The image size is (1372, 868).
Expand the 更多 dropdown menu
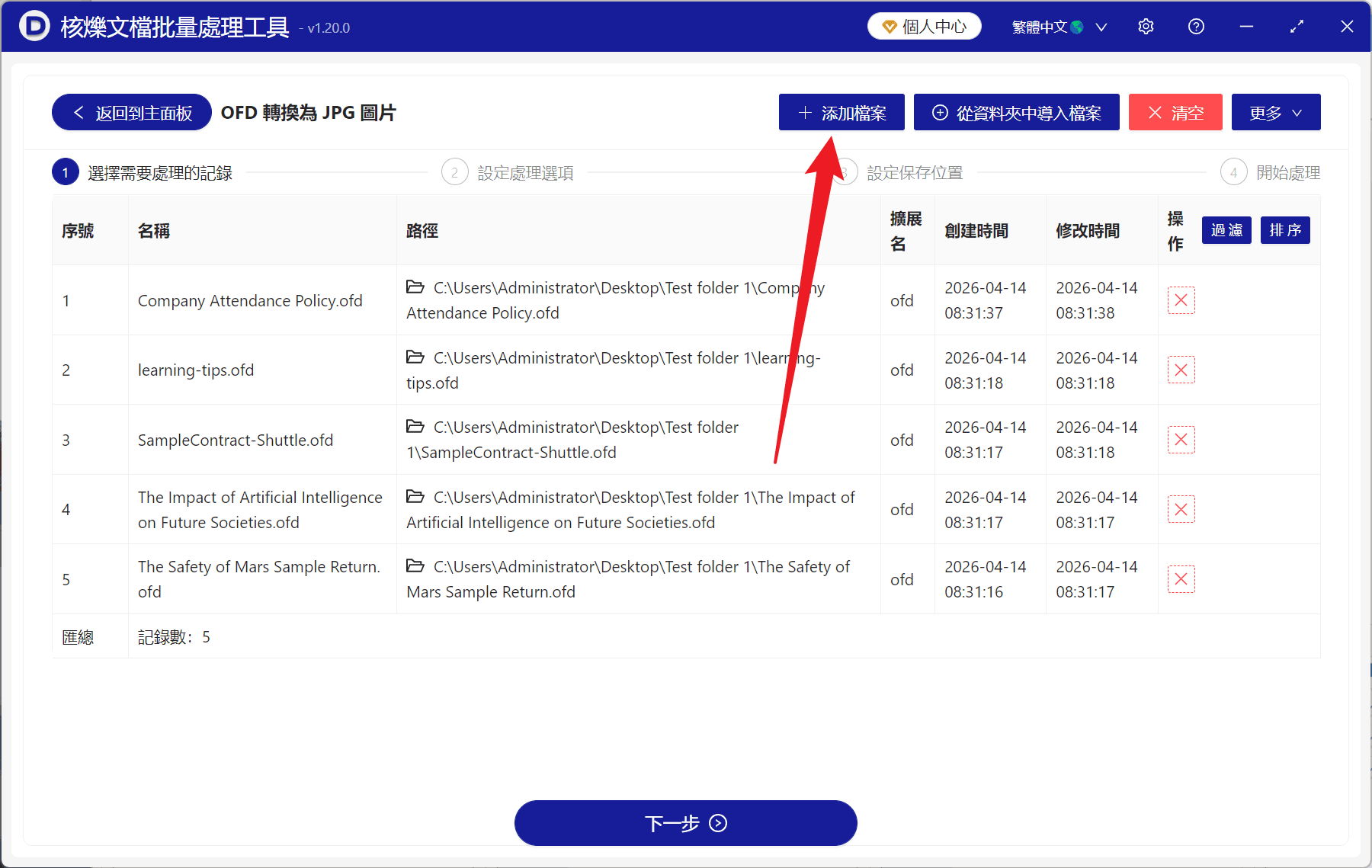[1275, 112]
